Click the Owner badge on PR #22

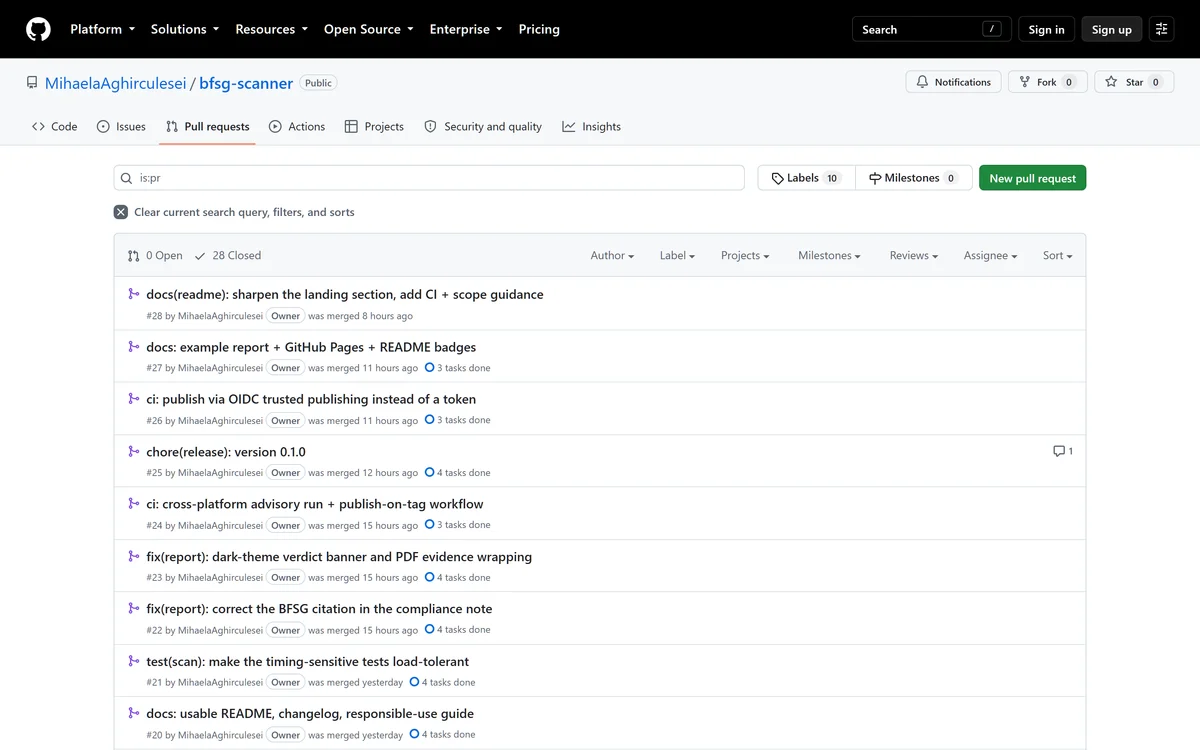285,630
